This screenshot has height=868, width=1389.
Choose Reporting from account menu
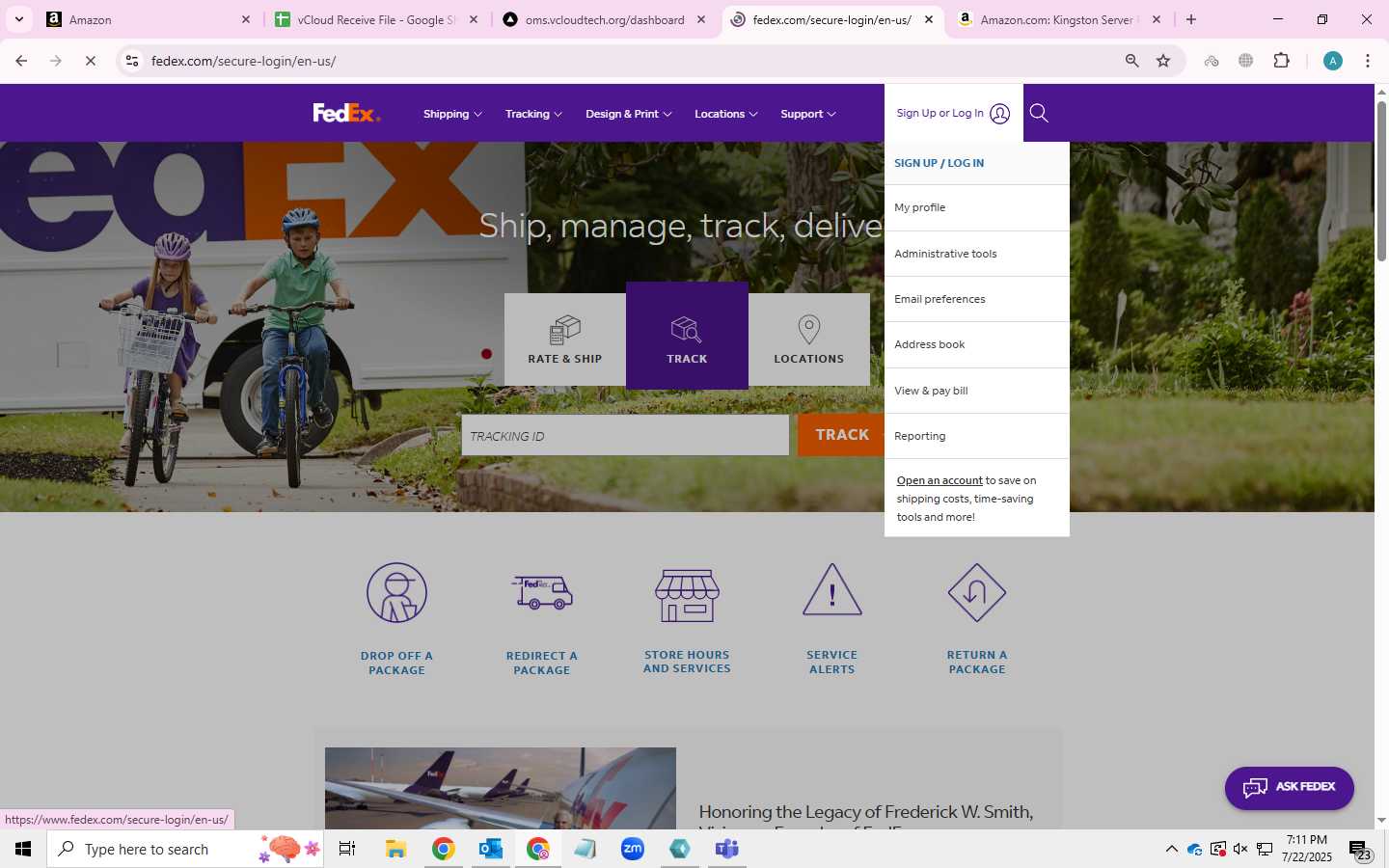coord(976,436)
